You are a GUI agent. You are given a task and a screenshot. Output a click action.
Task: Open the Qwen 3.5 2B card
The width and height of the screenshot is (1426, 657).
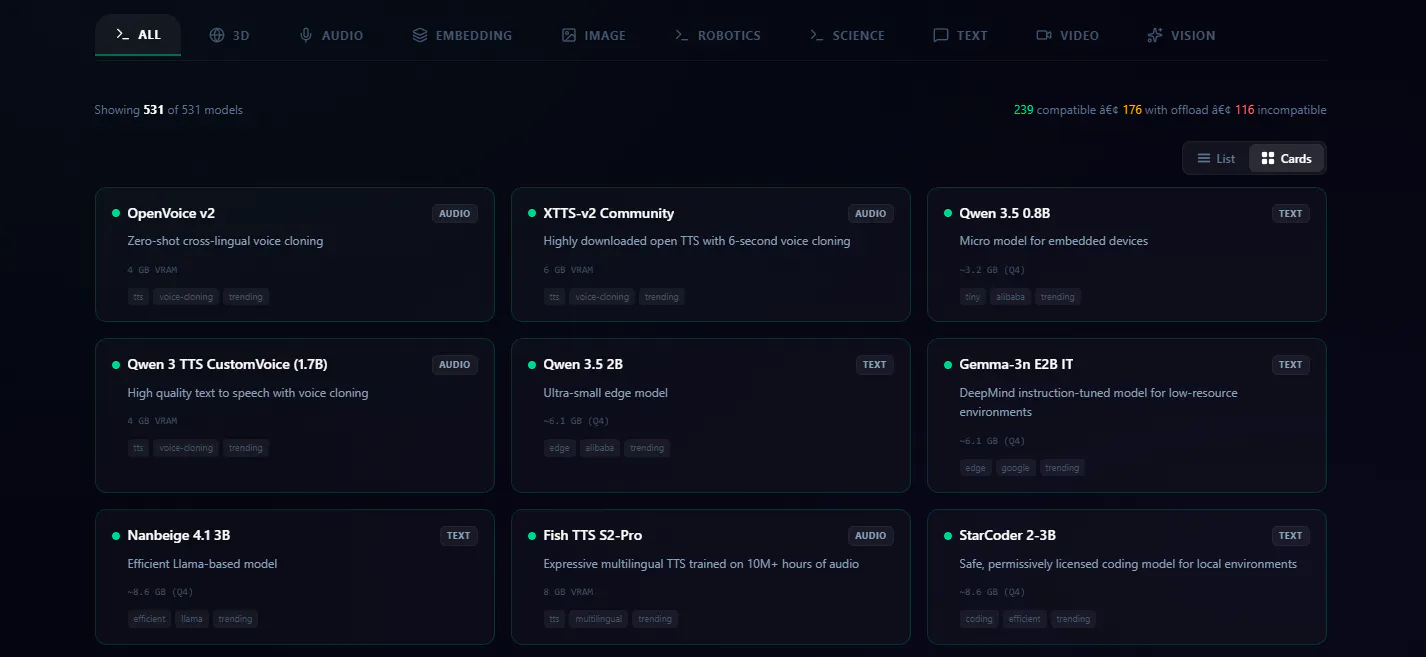coord(711,415)
